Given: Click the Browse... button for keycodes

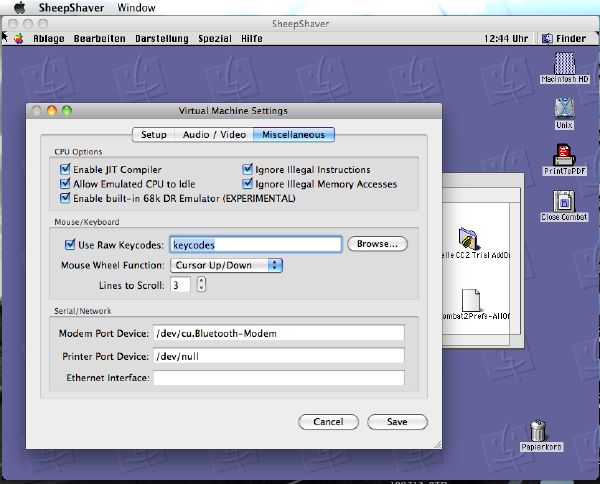Looking at the screenshot, I should coord(377,244).
